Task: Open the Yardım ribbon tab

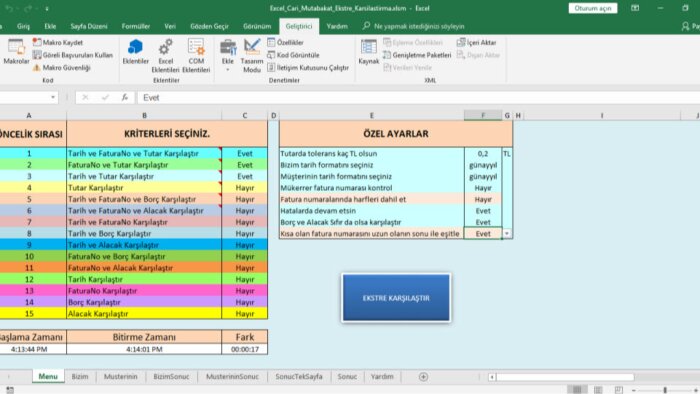Action: click(x=337, y=26)
